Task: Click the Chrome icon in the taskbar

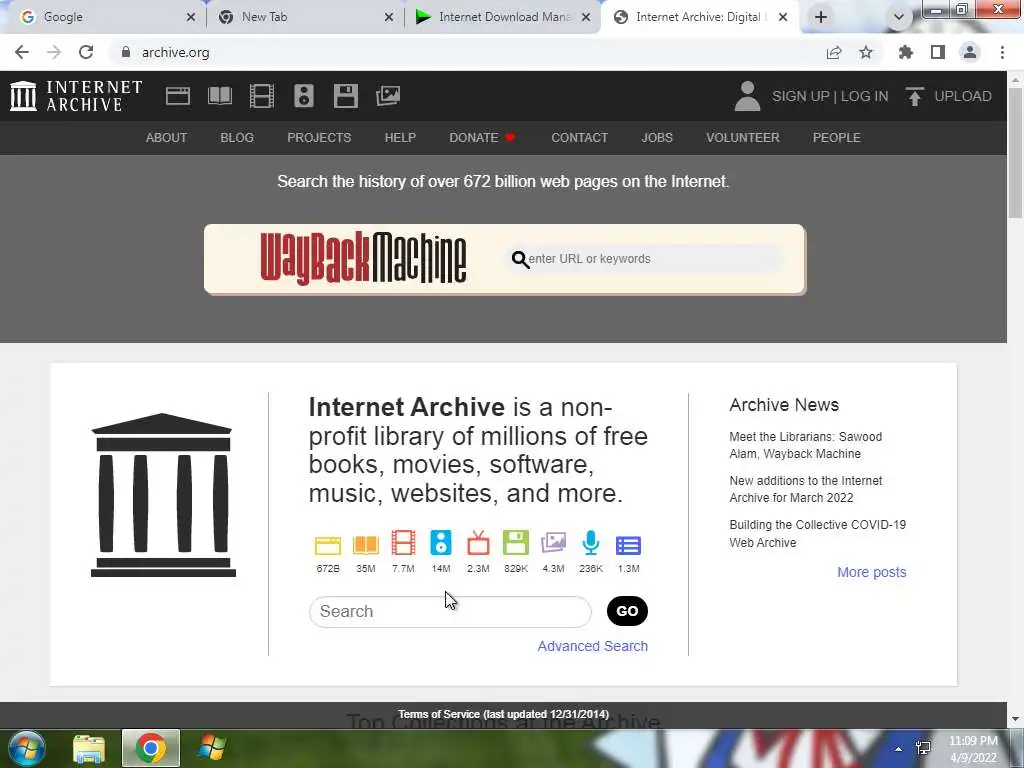Action: point(151,748)
